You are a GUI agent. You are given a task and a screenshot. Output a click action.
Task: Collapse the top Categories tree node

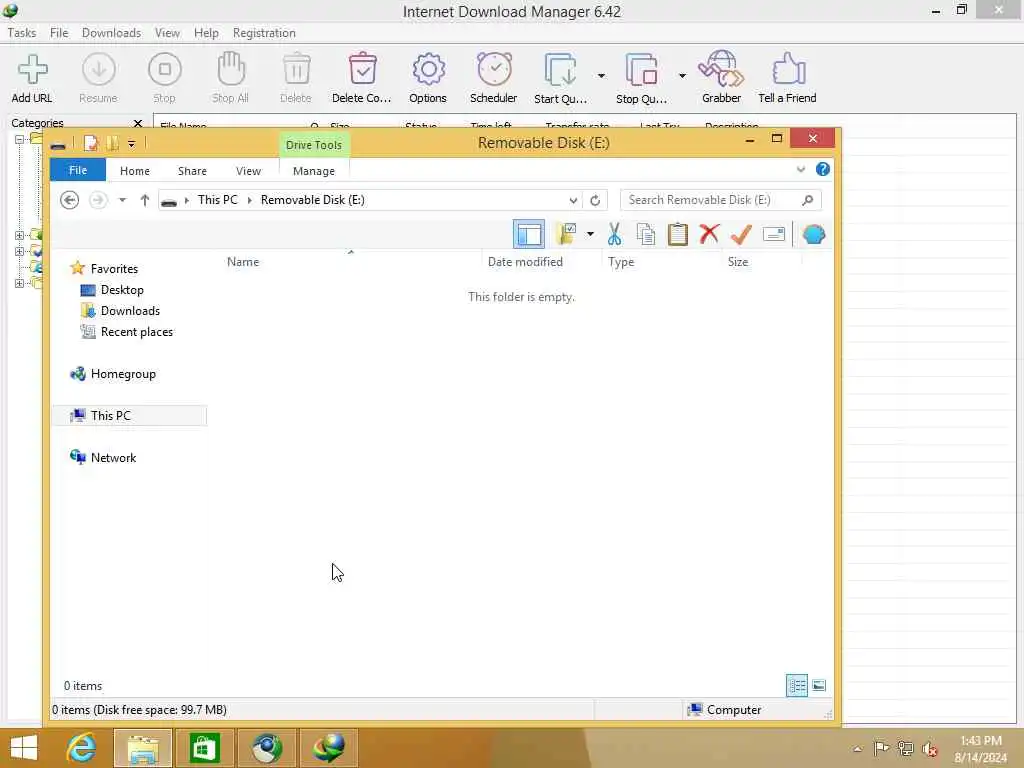click(19, 139)
